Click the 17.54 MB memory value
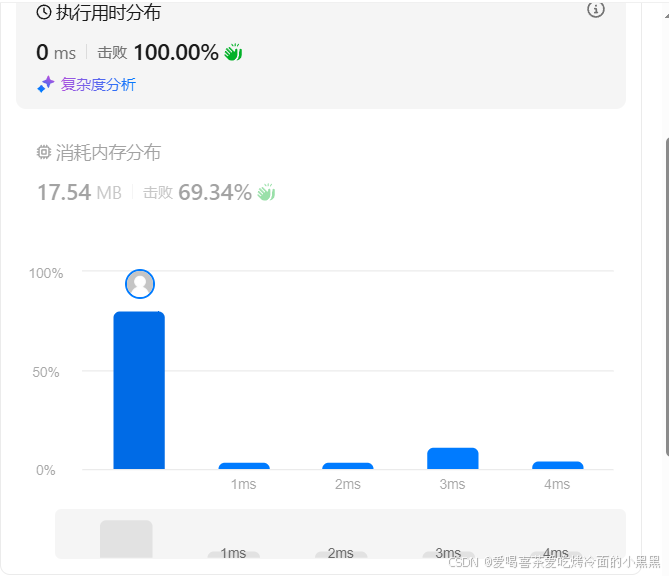The width and height of the screenshot is (669, 576). pos(79,192)
